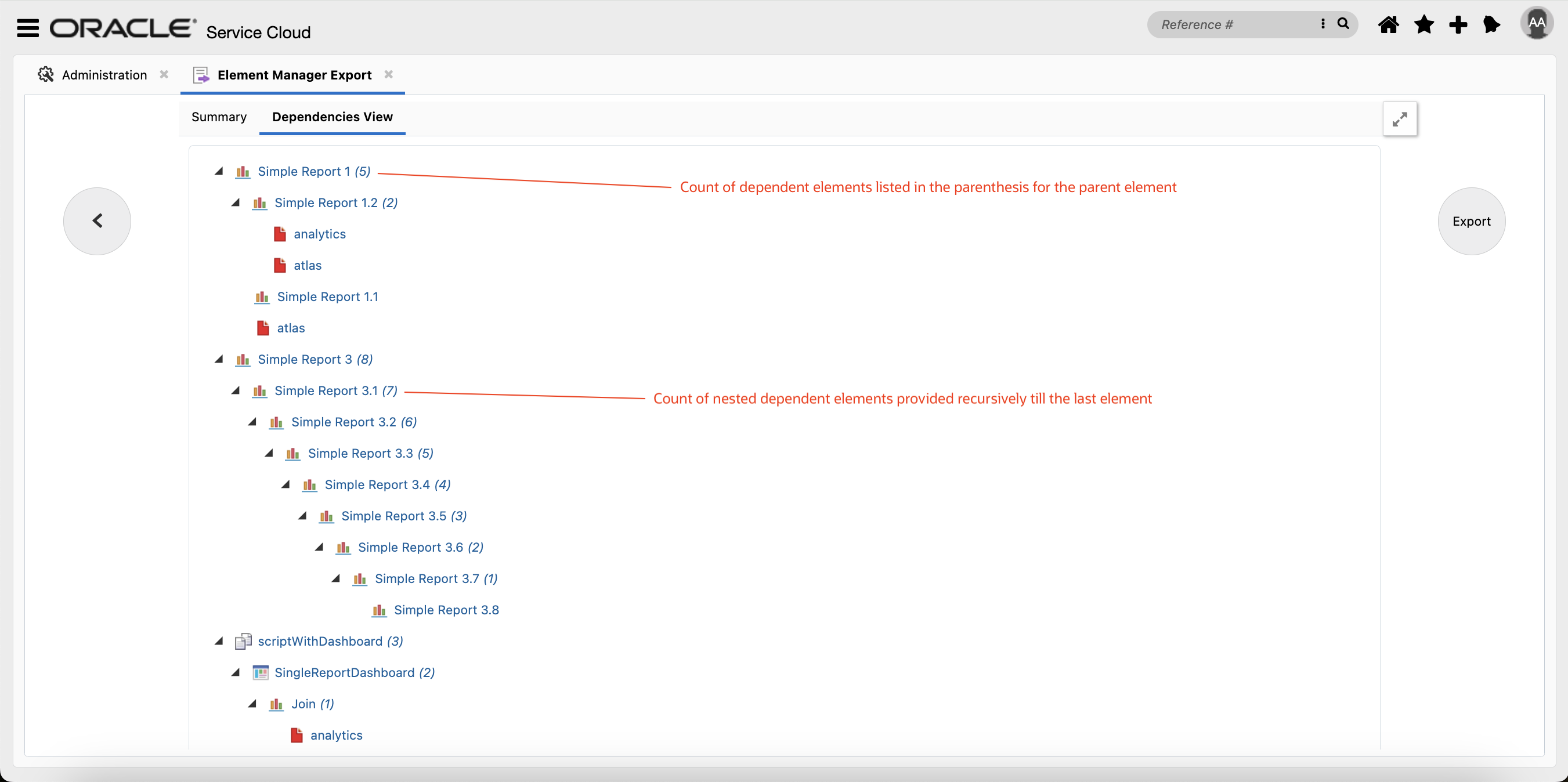Screen dimensions: 1568x782
Task: Collapse the Join node
Action: click(x=252, y=704)
